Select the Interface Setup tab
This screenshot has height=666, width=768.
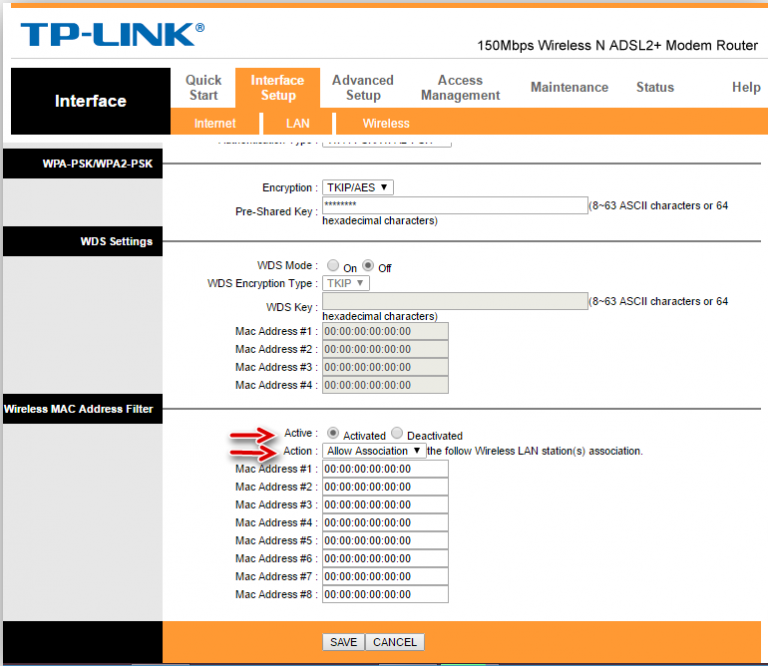tap(278, 88)
